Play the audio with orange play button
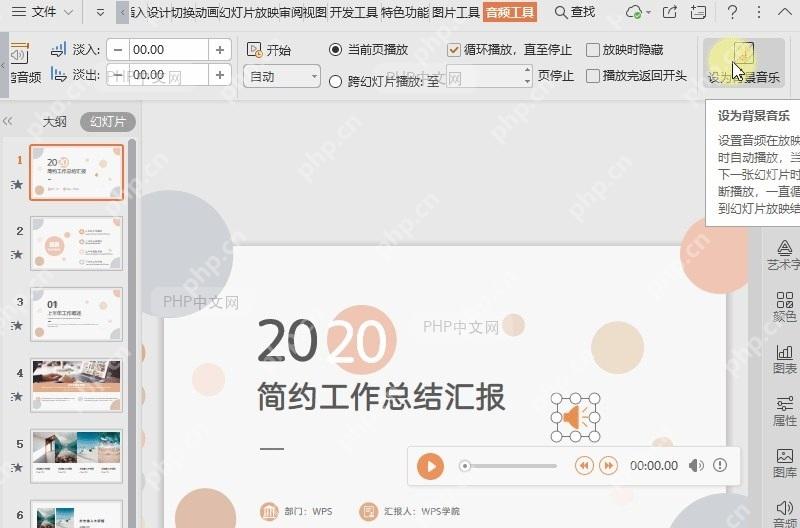Viewport: 800px width, 528px height. (430, 466)
